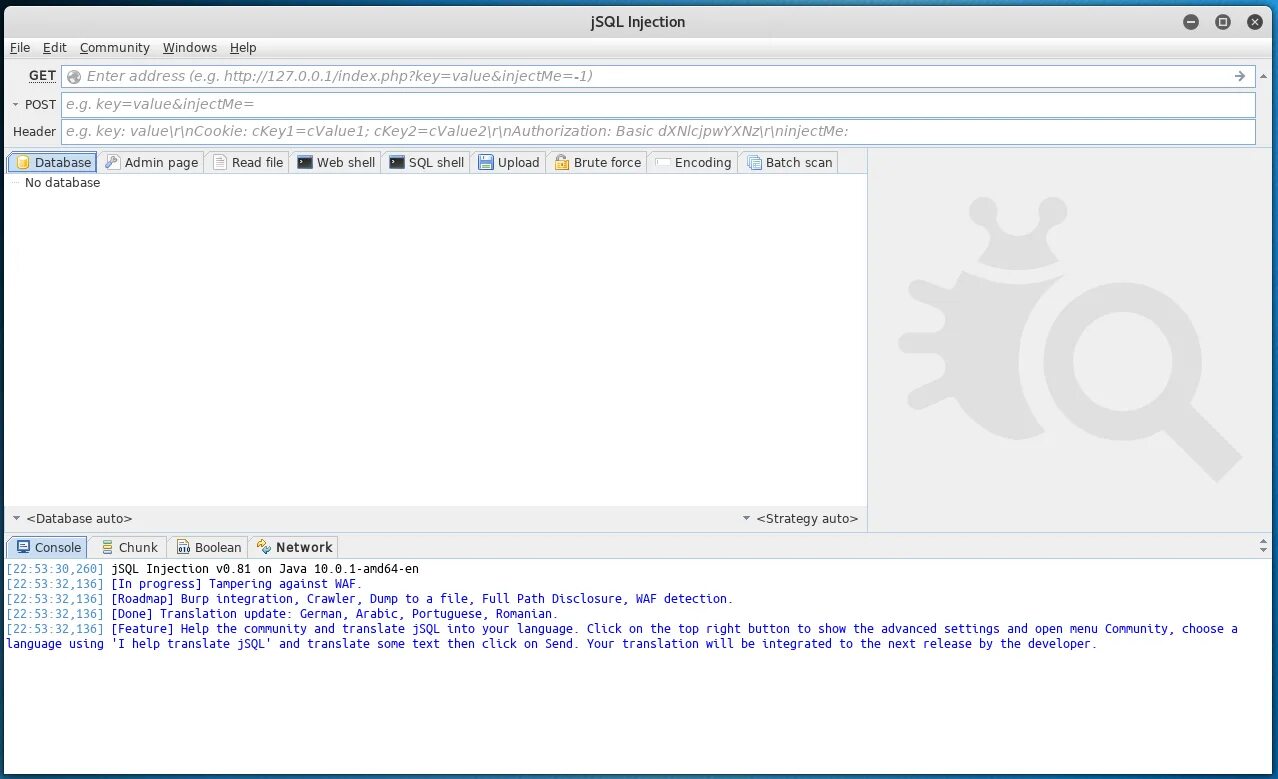Image resolution: width=1278 pixels, height=779 pixels.
Task: Click '[In progress] Tampering against WAF.' console line
Action: [x=184, y=584]
